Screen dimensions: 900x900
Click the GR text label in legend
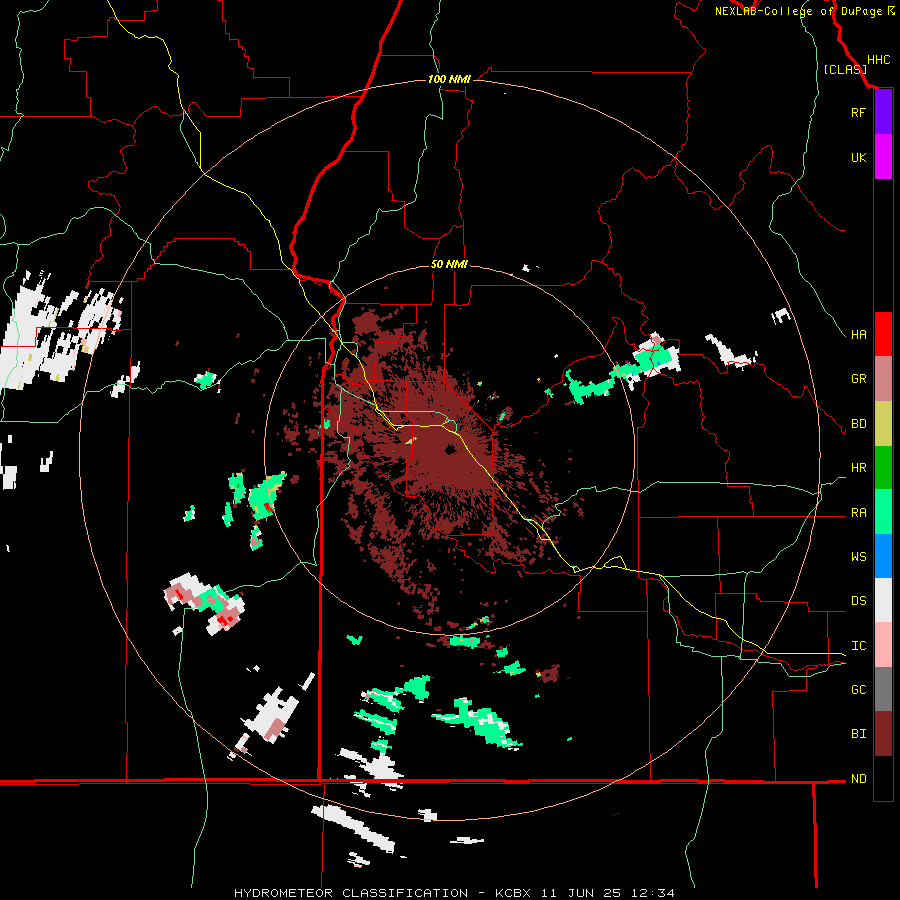click(x=858, y=379)
